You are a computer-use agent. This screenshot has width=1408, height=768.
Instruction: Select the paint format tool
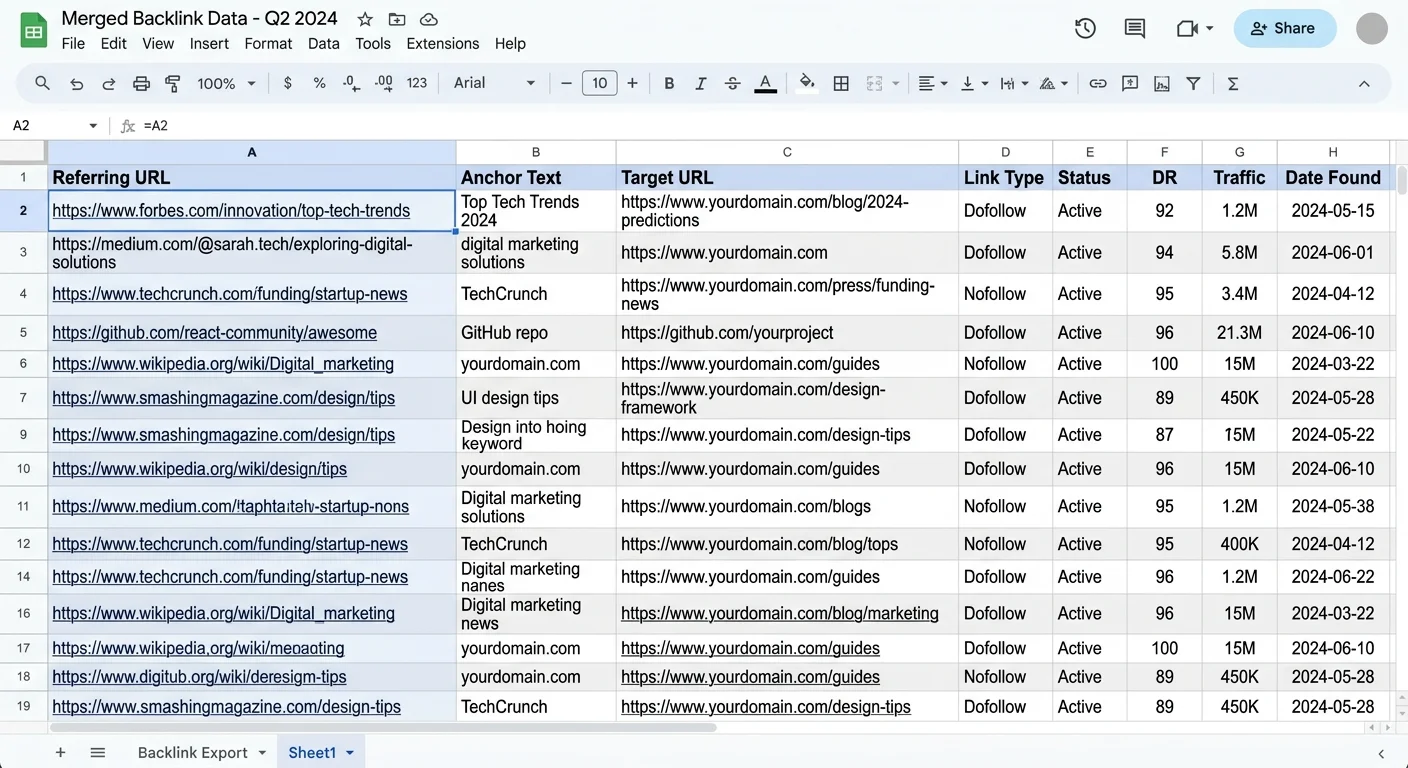click(x=173, y=84)
